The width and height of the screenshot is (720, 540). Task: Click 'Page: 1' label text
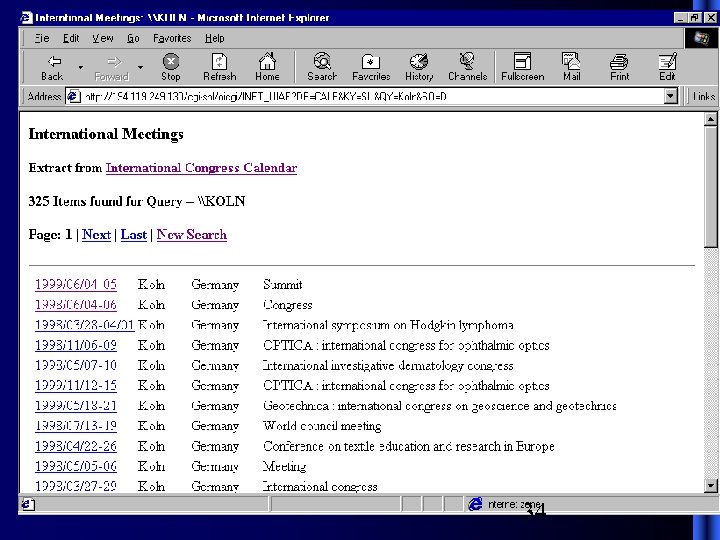(51, 235)
